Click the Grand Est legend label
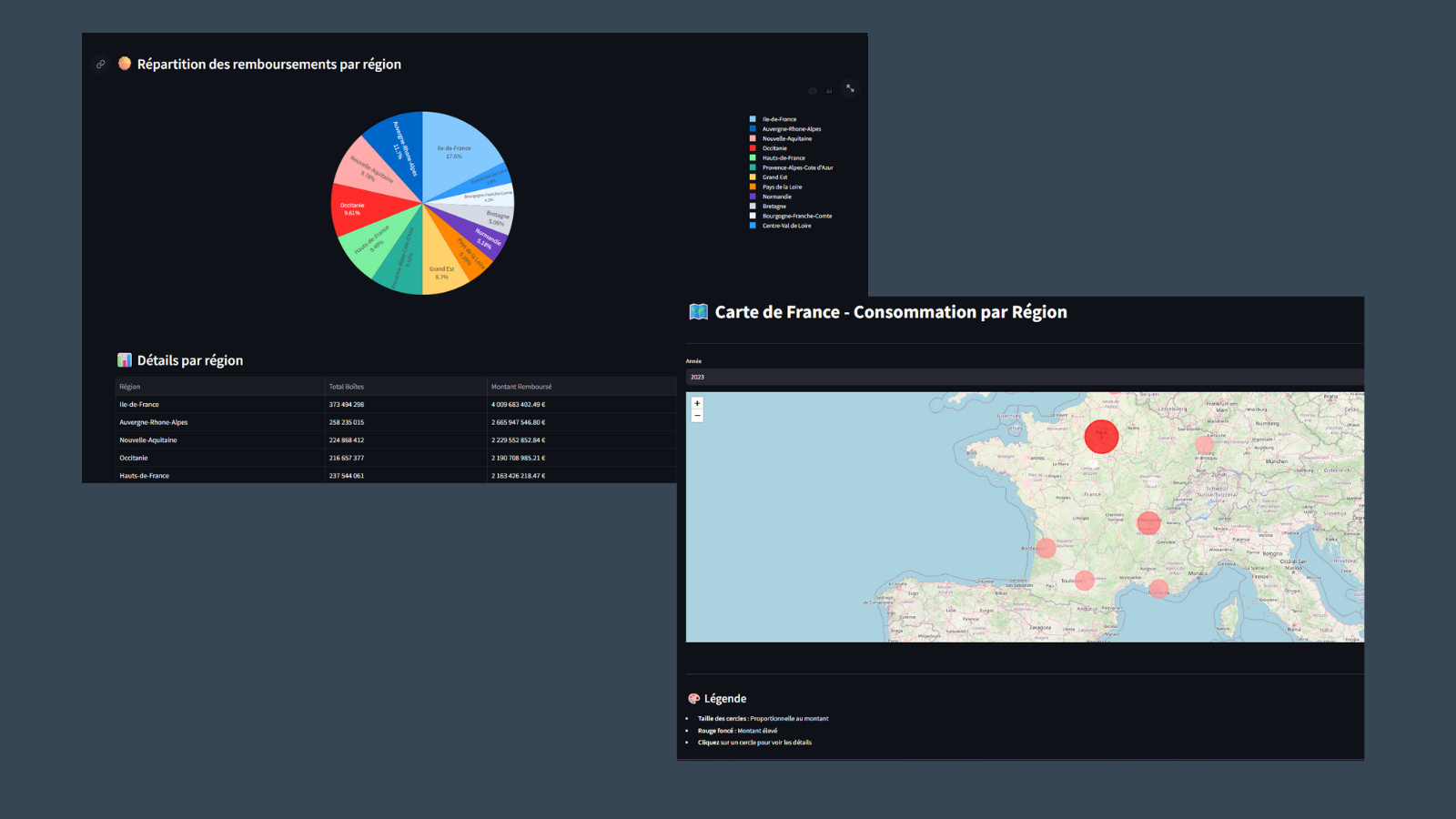The image size is (1456, 819). (x=774, y=177)
